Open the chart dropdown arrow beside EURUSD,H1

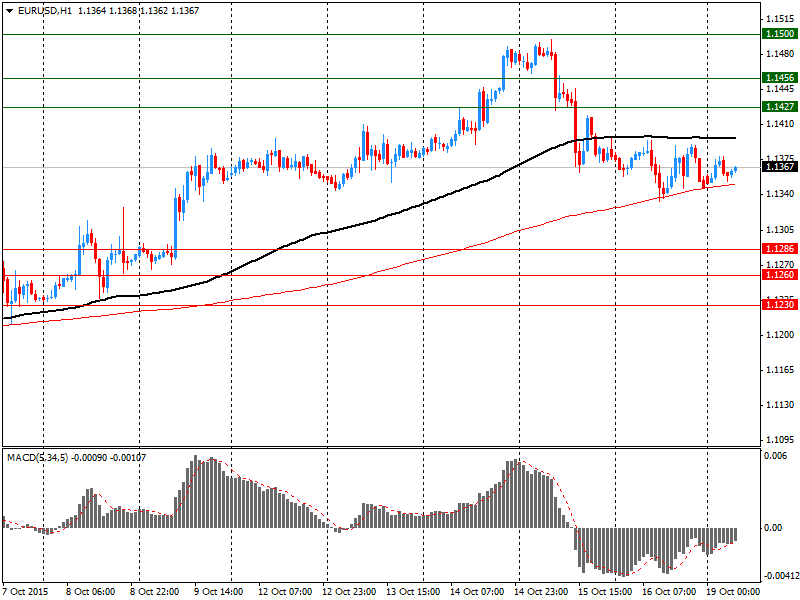coord(10,11)
